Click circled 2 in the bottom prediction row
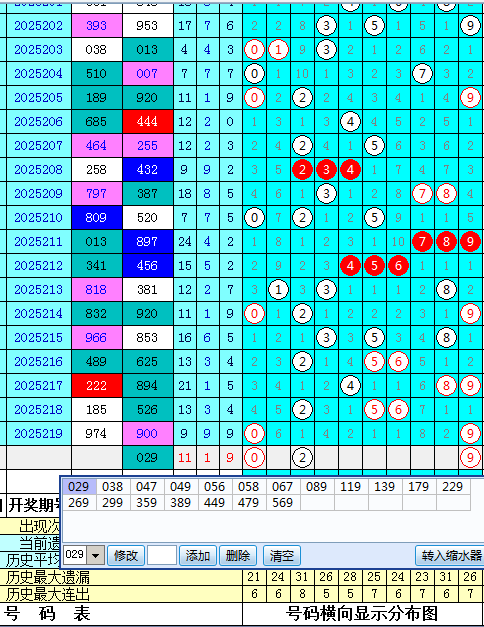Image resolution: width=484 pixels, height=627 pixels. click(x=302, y=457)
